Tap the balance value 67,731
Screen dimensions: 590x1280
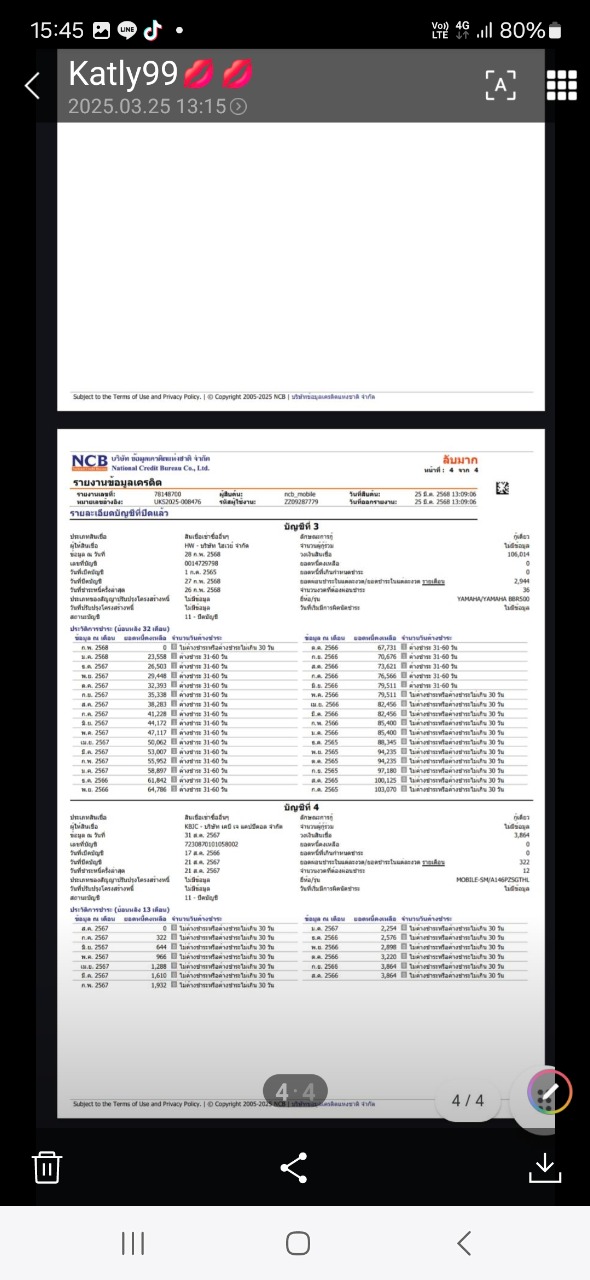click(x=388, y=647)
